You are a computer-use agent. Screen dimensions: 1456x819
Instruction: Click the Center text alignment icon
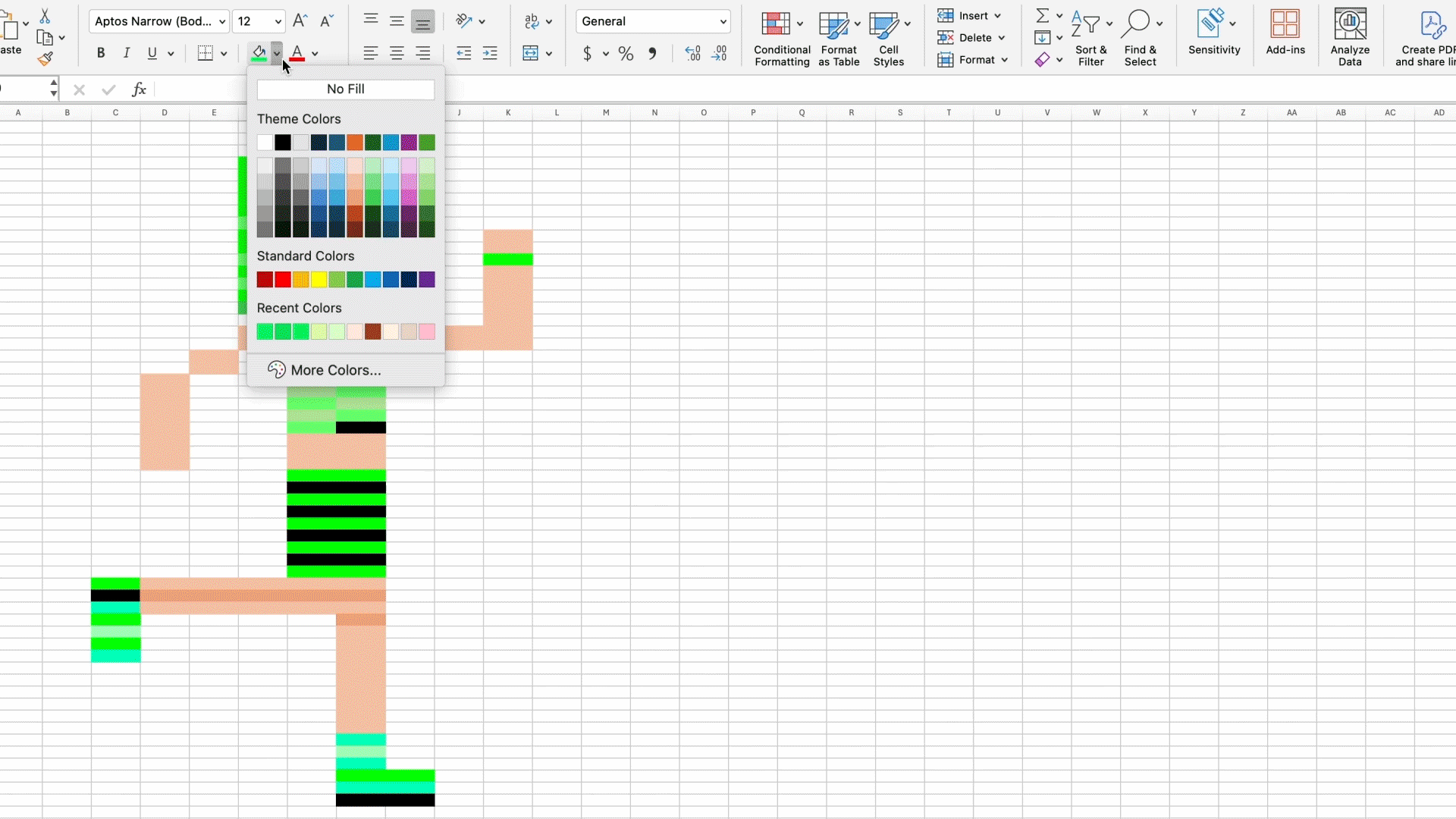pos(397,53)
